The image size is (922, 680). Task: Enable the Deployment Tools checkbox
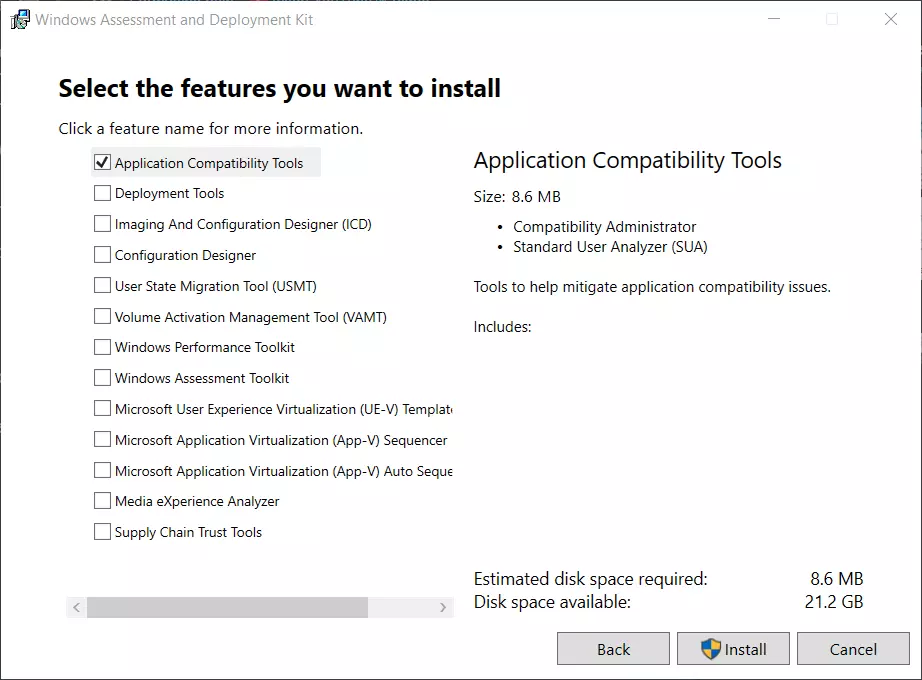pos(102,193)
